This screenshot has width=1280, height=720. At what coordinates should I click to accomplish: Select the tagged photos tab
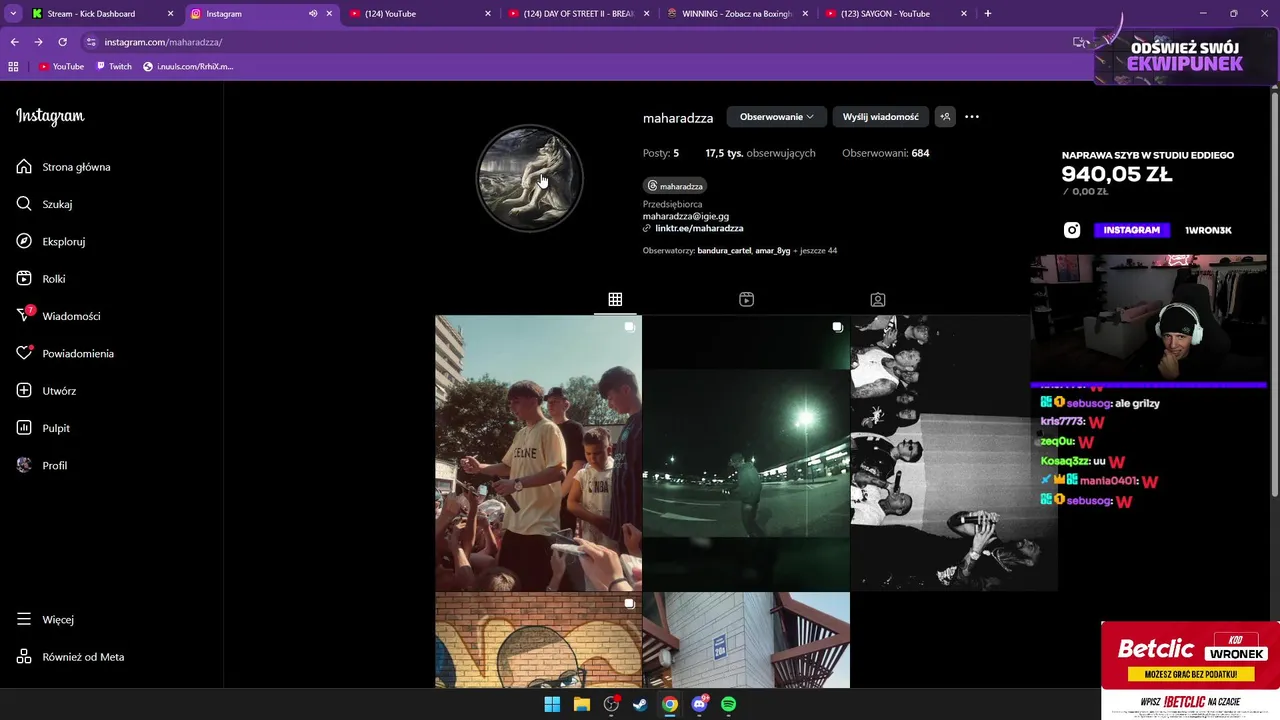878,299
